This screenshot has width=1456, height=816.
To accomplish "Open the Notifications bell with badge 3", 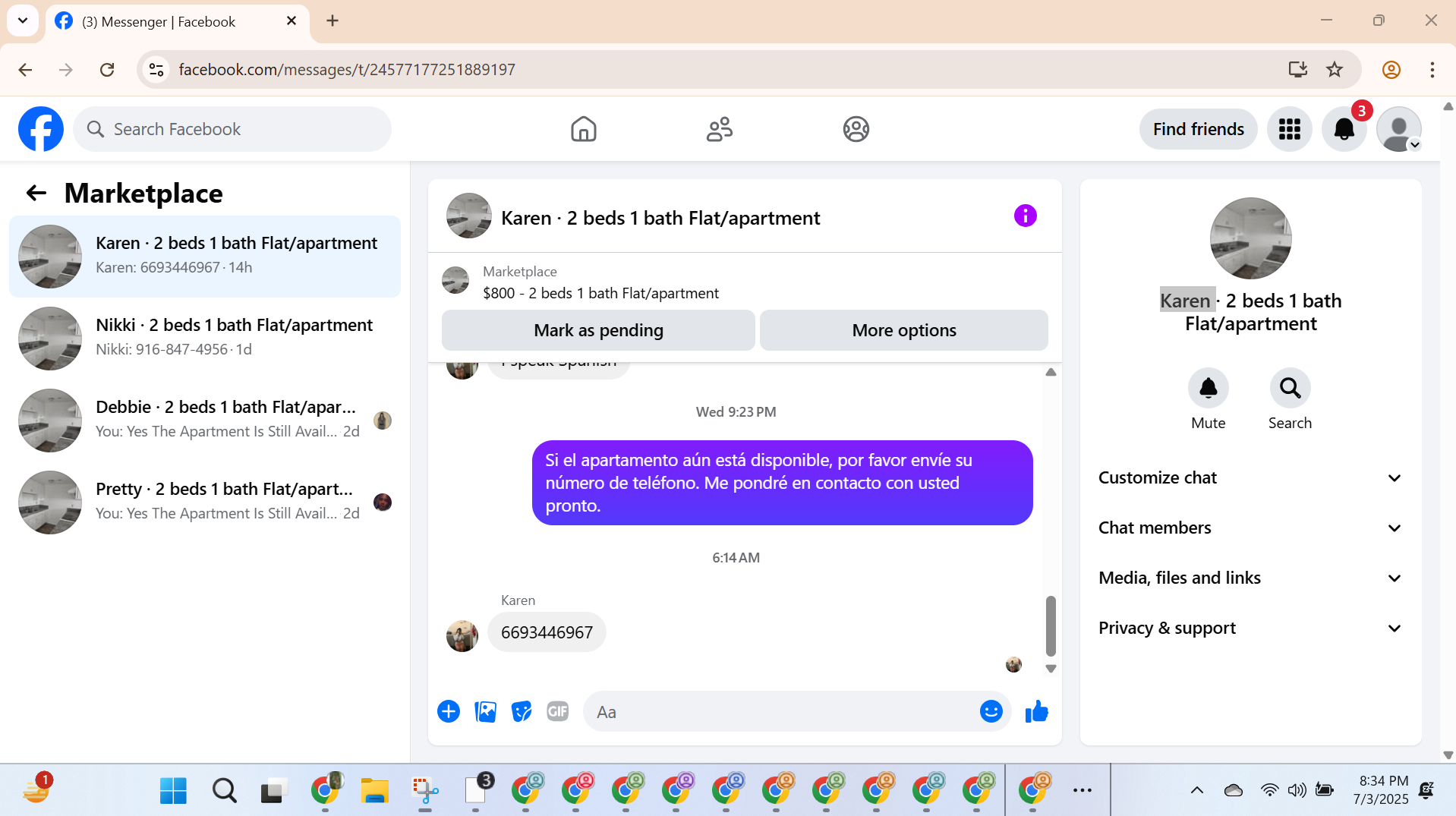I will (1344, 129).
